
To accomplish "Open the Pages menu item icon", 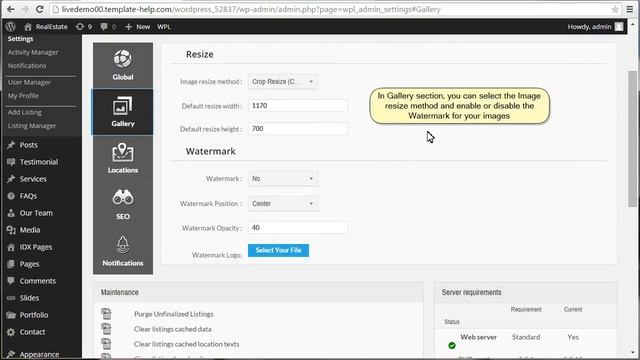I will tap(11, 264).
